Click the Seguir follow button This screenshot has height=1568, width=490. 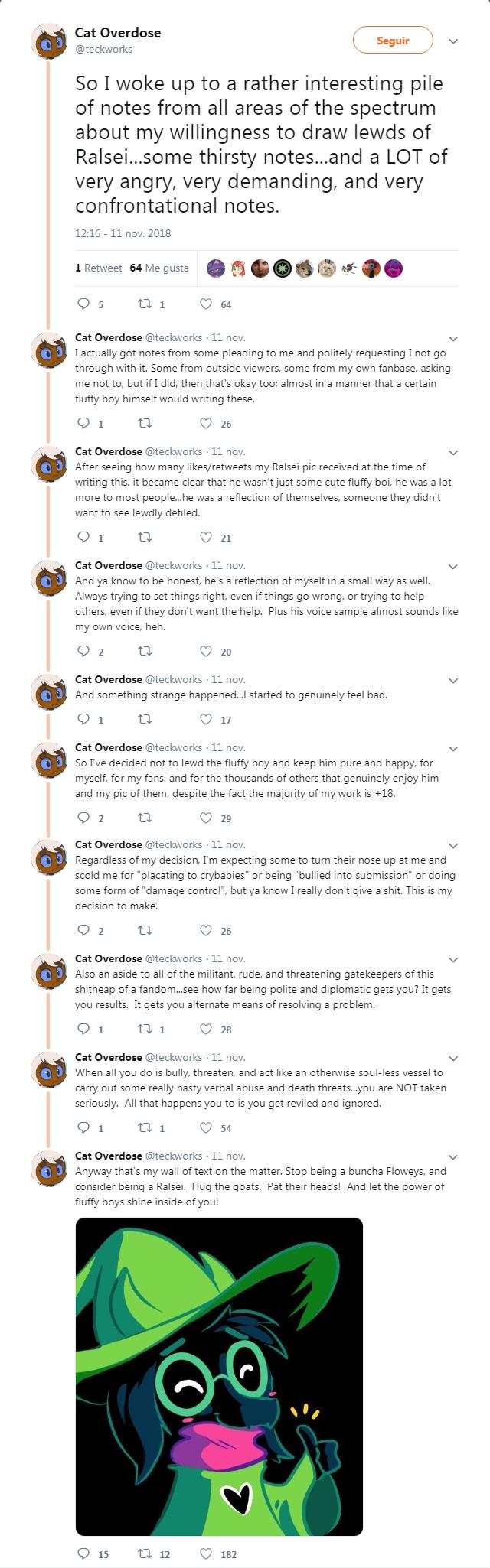tap(393, 41)
